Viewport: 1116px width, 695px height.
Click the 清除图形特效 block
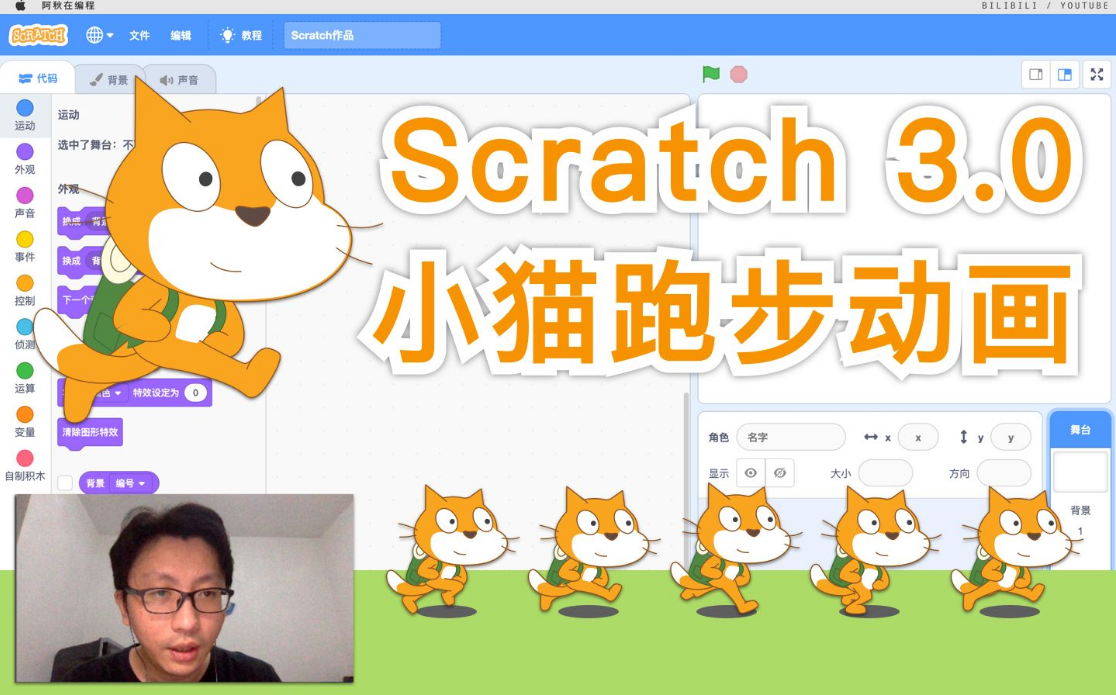pyautogui.click(x=90, y=432)
